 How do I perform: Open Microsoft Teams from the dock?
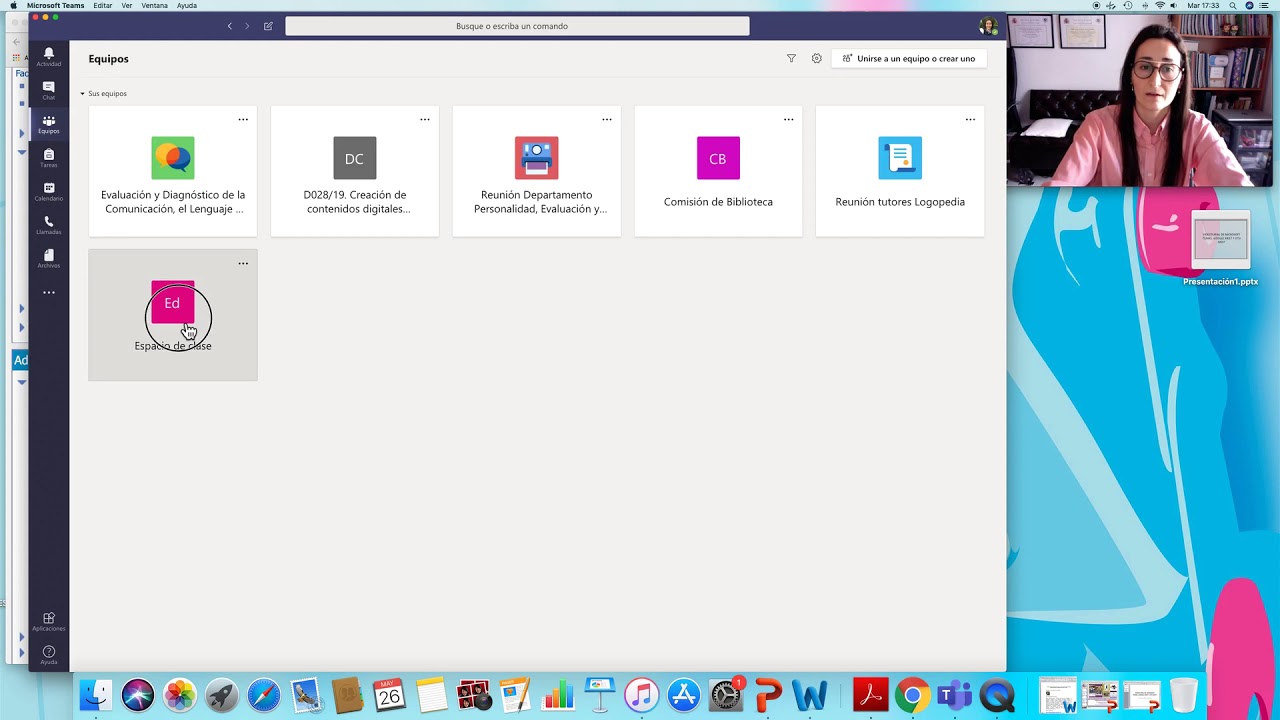point(954,695)
